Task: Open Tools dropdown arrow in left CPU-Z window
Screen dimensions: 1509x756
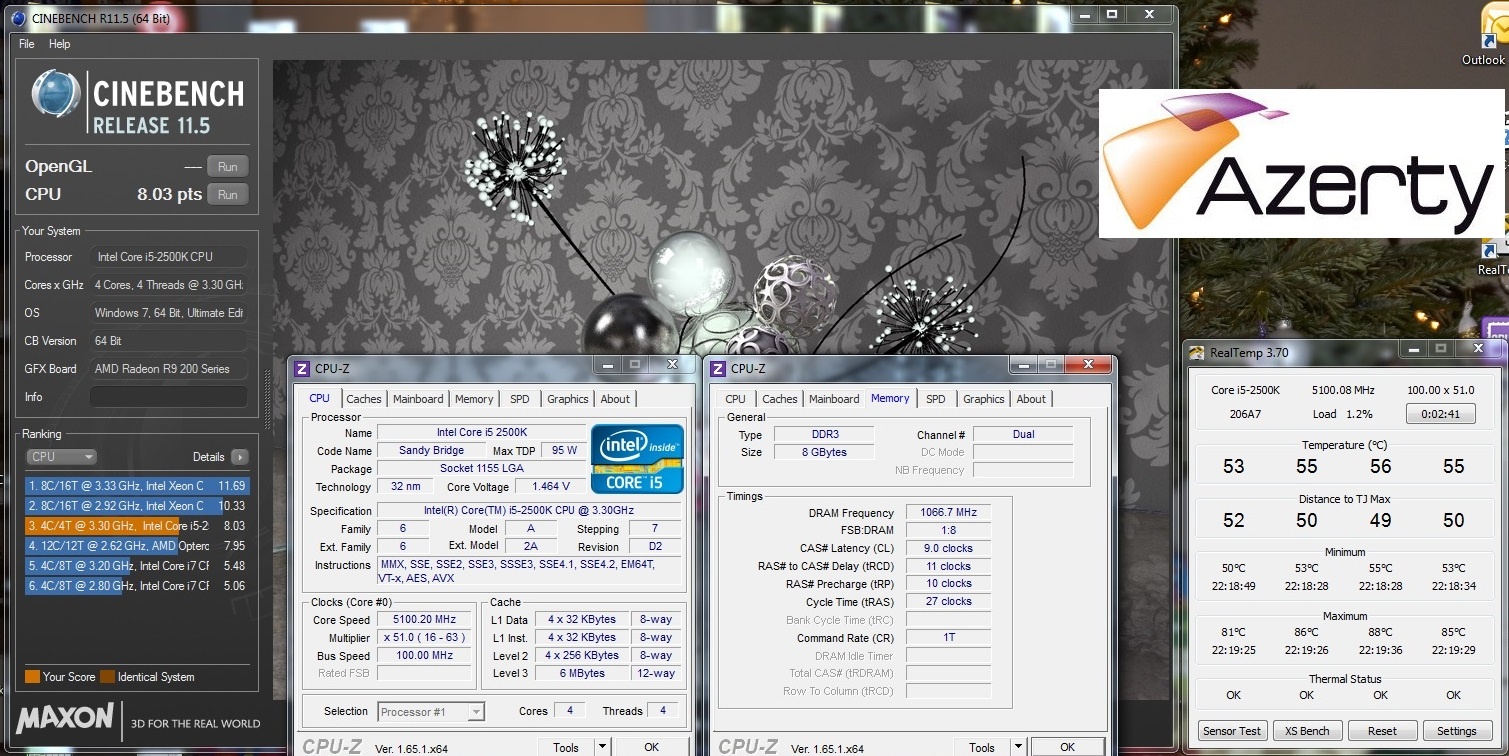Action: (602, 747)
